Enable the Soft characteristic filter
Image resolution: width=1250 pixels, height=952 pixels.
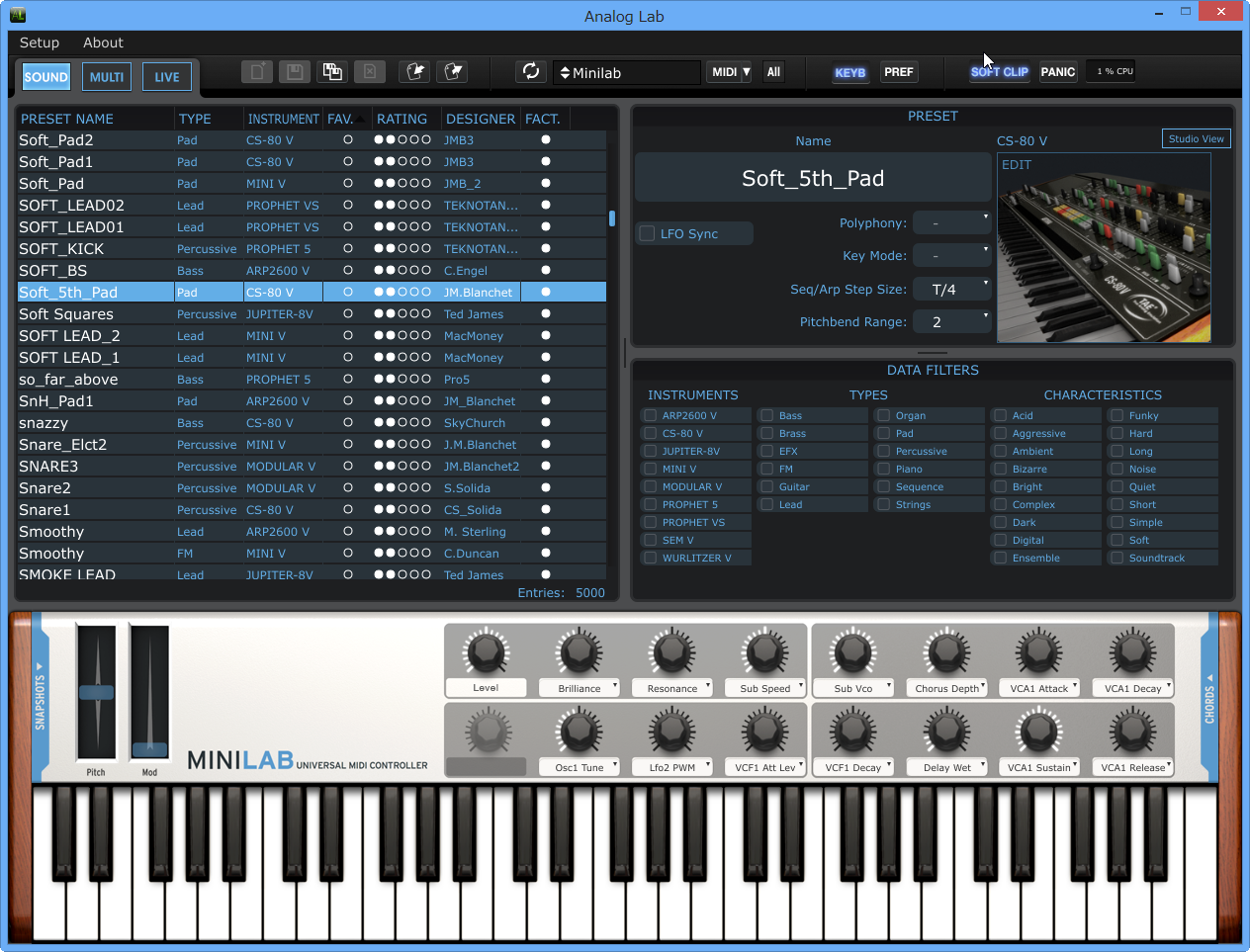pyautogui.click(x=1117, y=541)
